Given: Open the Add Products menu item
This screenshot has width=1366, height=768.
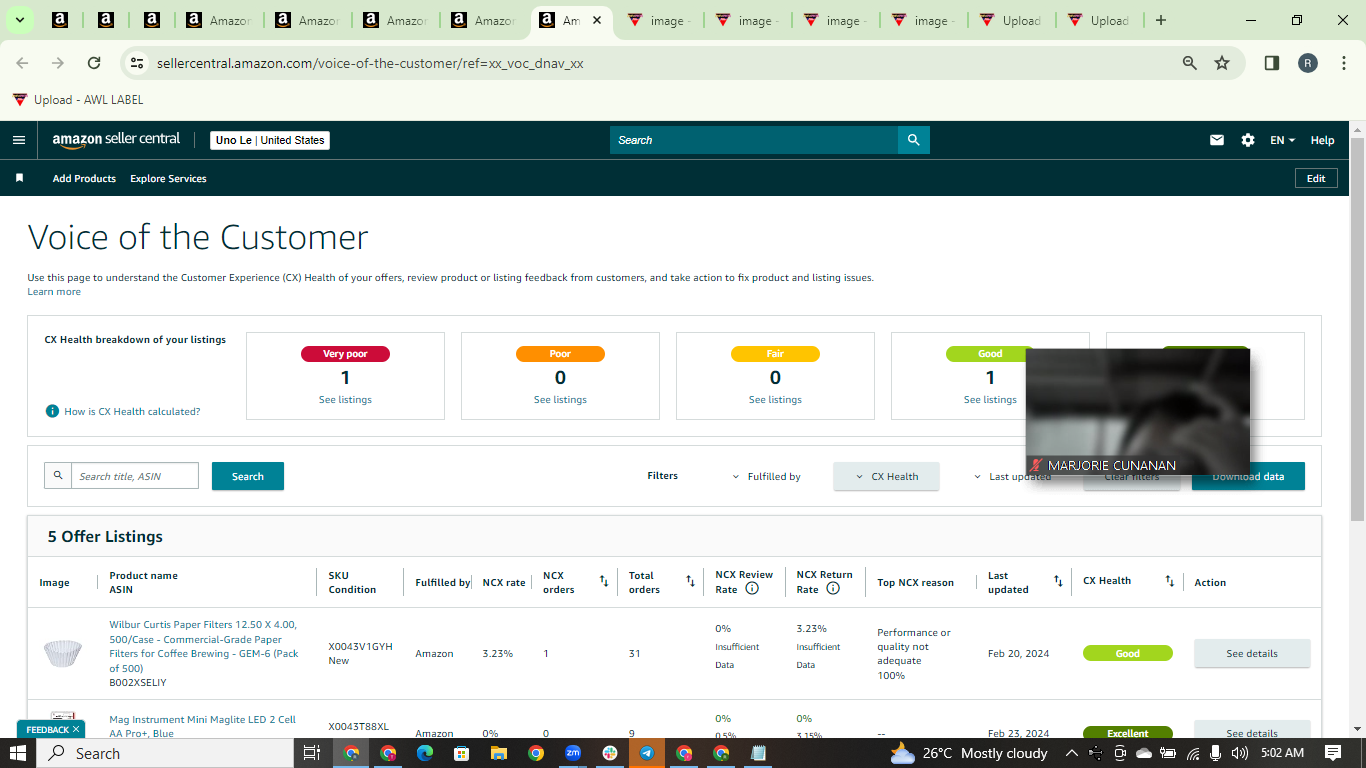Looking at the screenshot, I should 84,178.
